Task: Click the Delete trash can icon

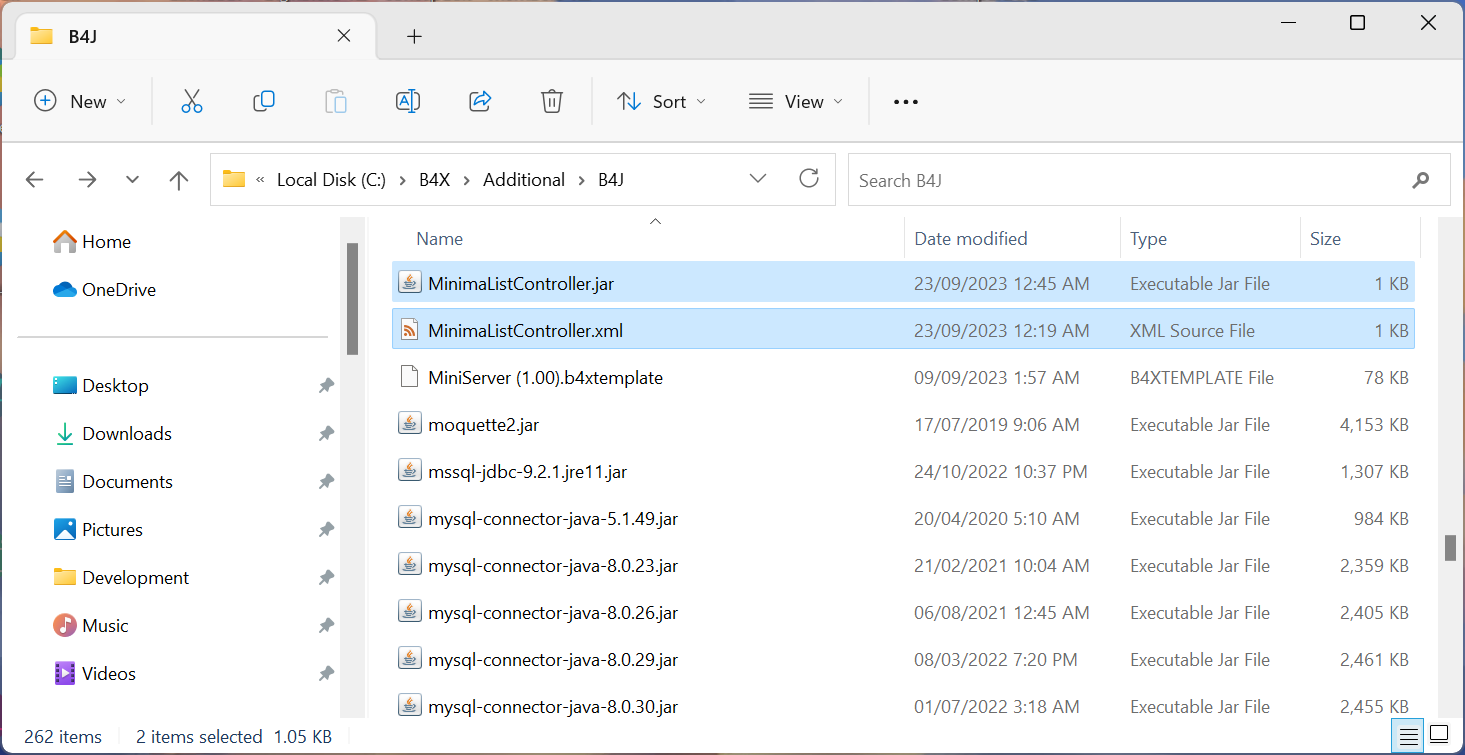Action: click(552, 101)
